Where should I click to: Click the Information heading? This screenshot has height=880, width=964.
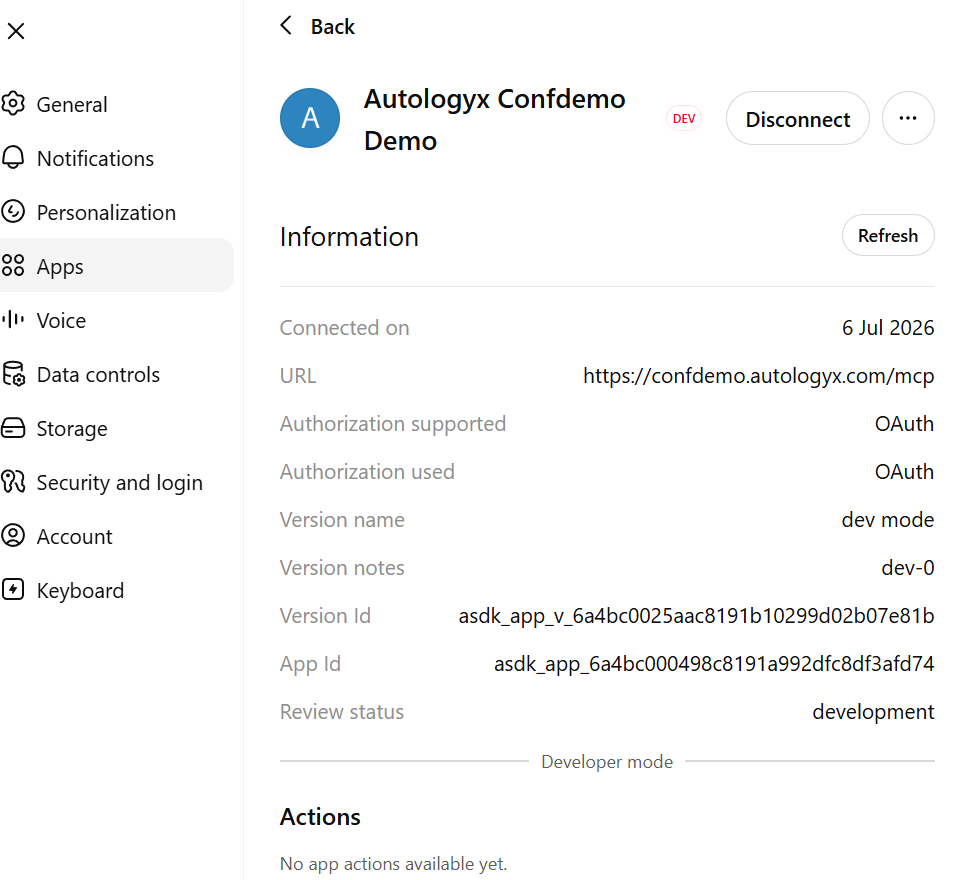pyautogui.click(x=349, y=237)
